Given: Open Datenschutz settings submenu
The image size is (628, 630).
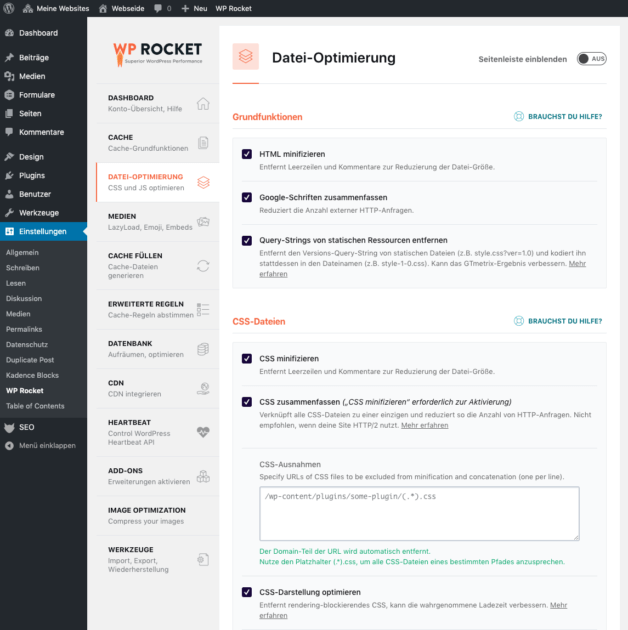Looking at the screenshot, I should [27, 344].
